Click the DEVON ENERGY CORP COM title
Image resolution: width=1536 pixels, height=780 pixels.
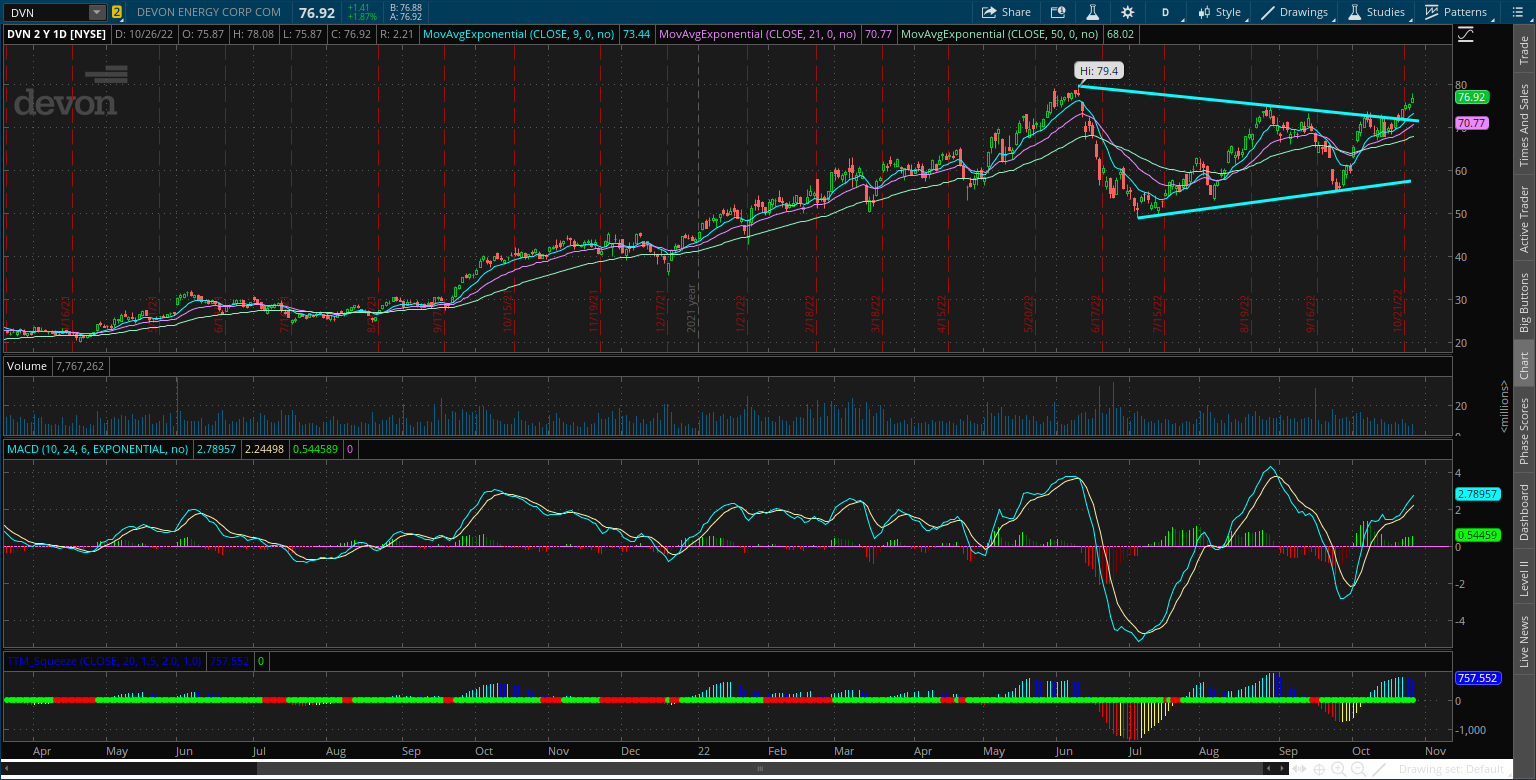[x=207, y=12]
